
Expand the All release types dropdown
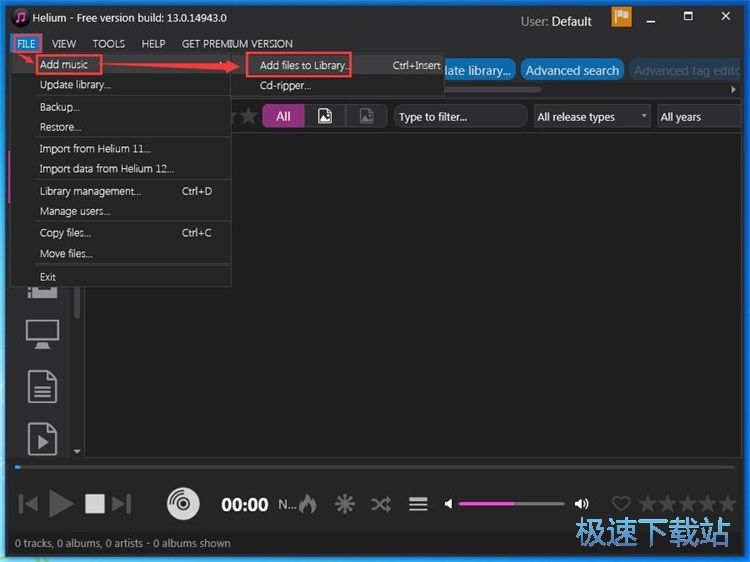click(x=592, y=117)
